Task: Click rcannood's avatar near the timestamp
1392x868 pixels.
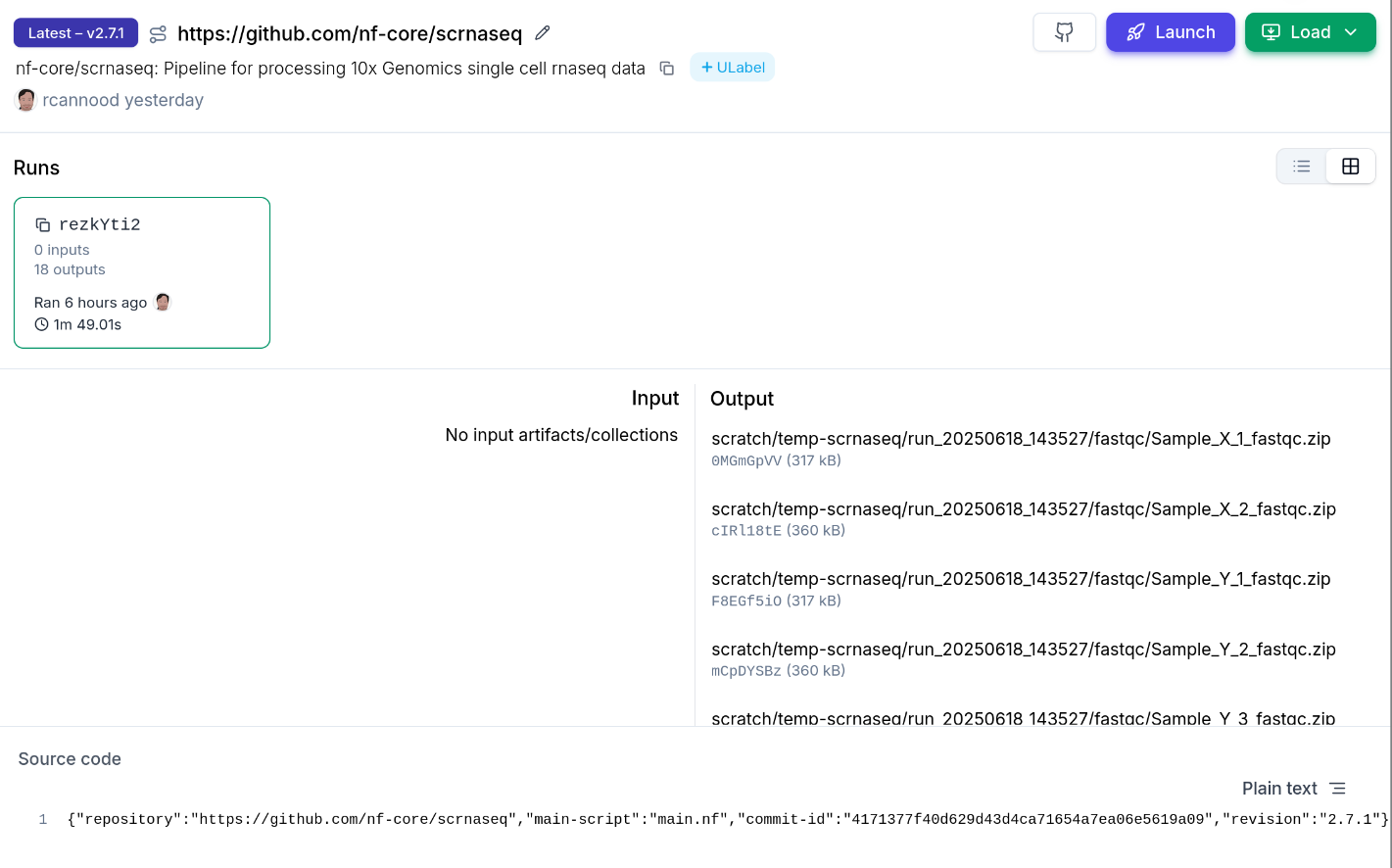Action: tap(26, 100)
